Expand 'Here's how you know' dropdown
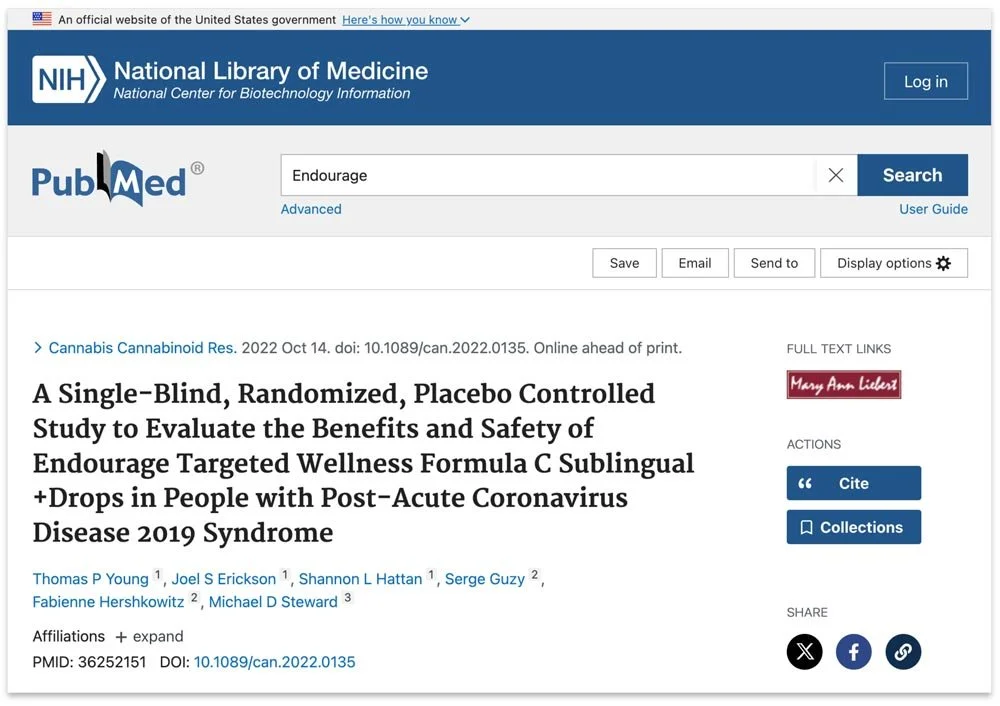1000x706 pixels. tap(406, 20)
